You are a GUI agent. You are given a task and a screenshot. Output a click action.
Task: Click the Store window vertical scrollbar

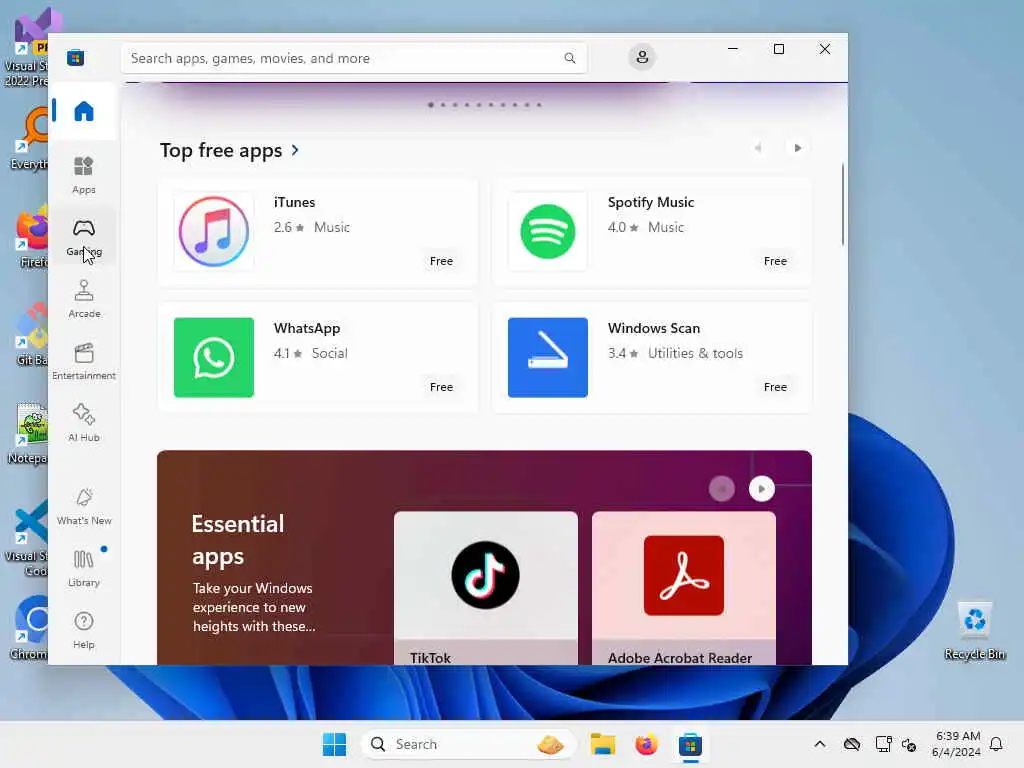click(842, 204)
